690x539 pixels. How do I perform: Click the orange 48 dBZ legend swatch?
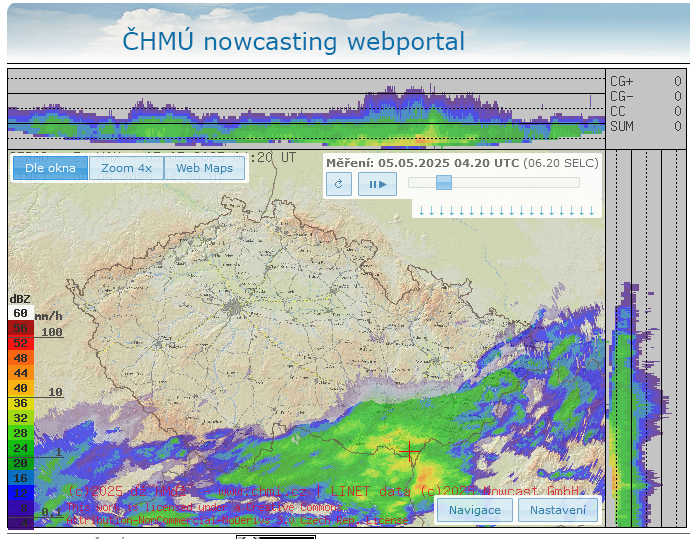pos(21,358)
